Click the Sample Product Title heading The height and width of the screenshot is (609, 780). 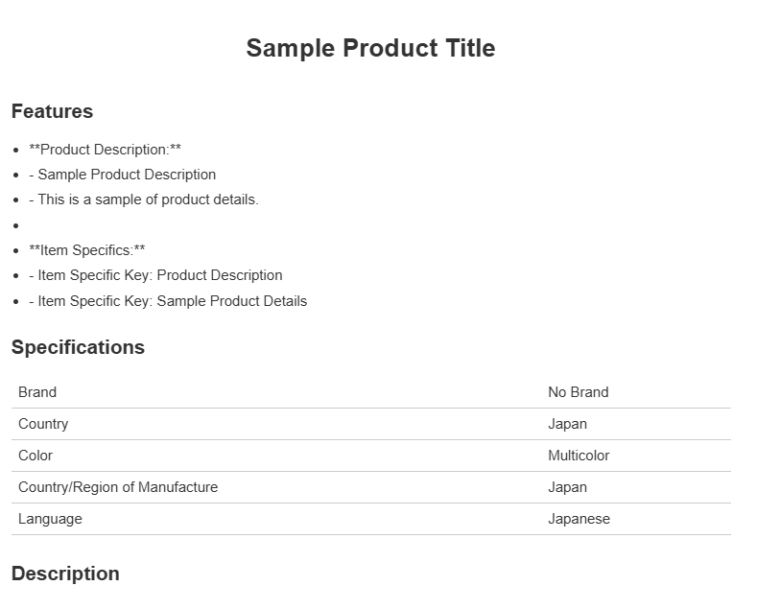370,48
